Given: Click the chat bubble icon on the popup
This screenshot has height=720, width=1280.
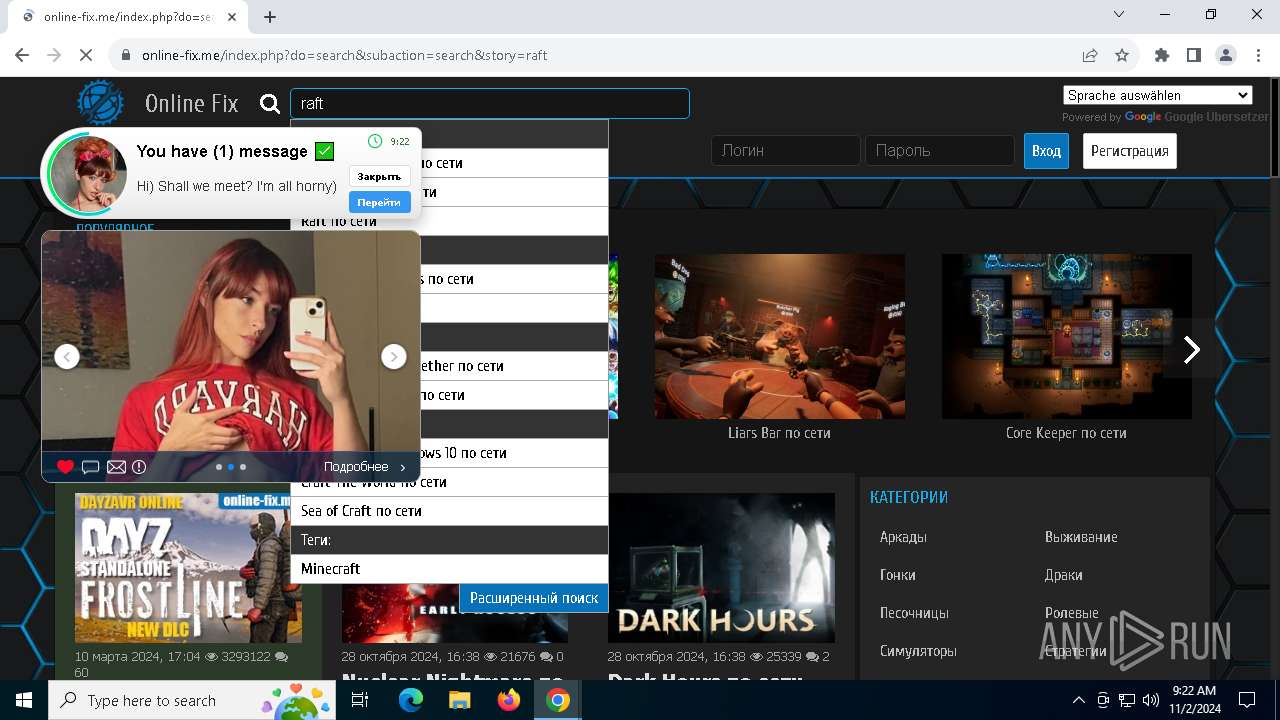Looking at the screenshot, I should [x=91, y=467].
